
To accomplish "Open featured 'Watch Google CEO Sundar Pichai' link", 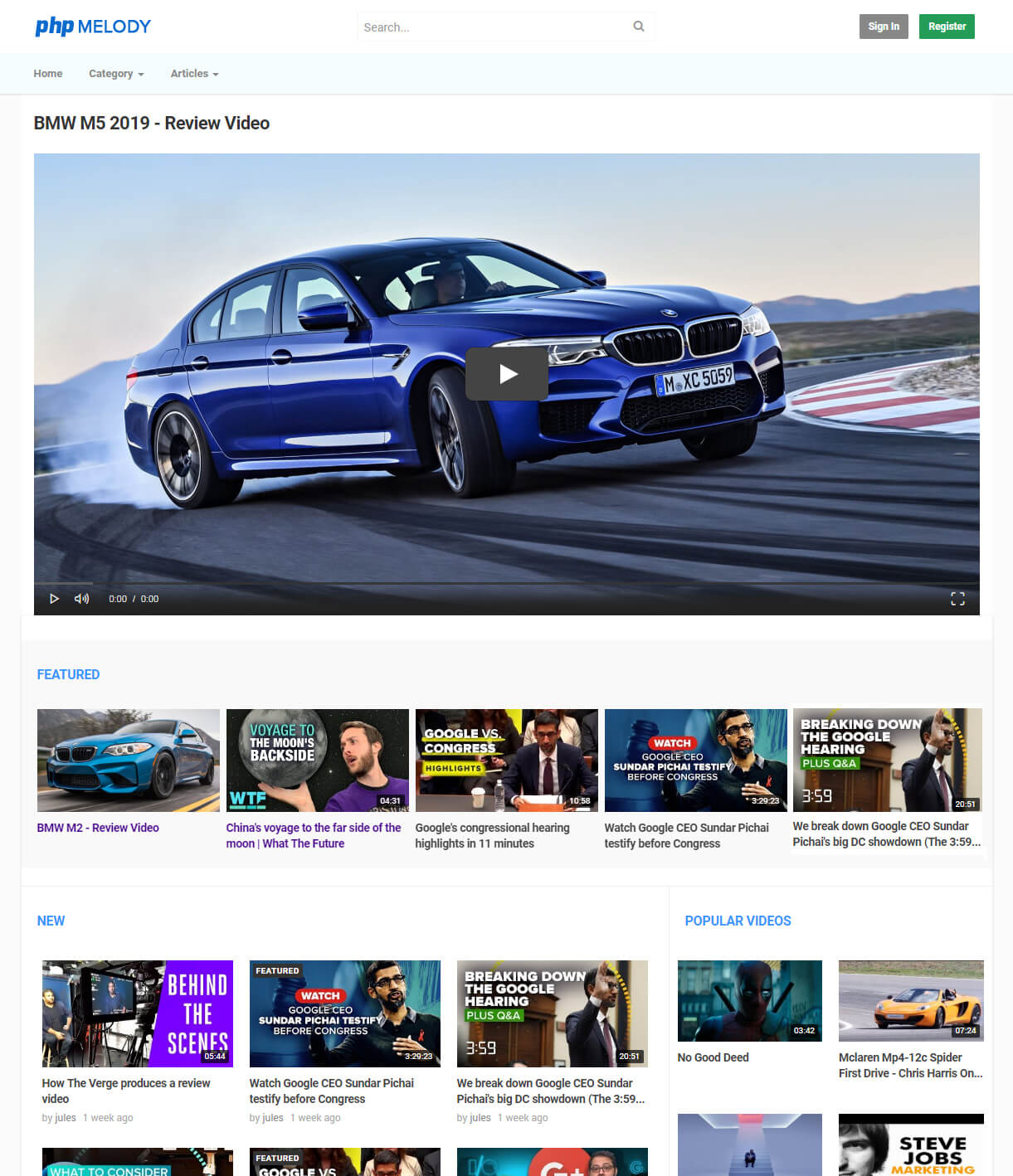I will point(687,835).
